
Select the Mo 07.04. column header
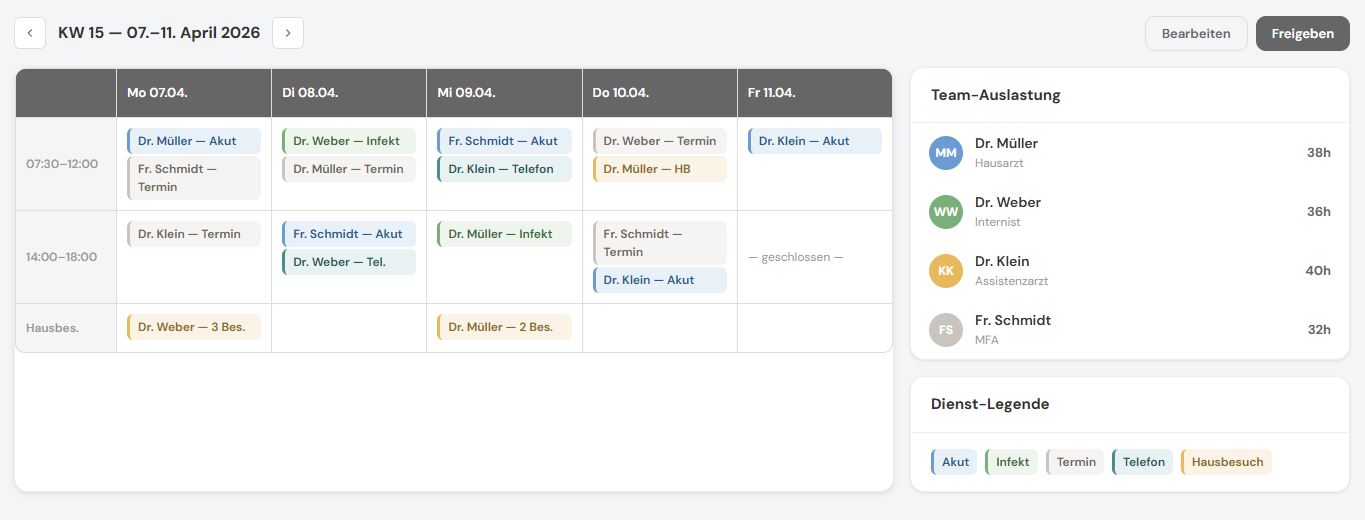coord(194,93)
